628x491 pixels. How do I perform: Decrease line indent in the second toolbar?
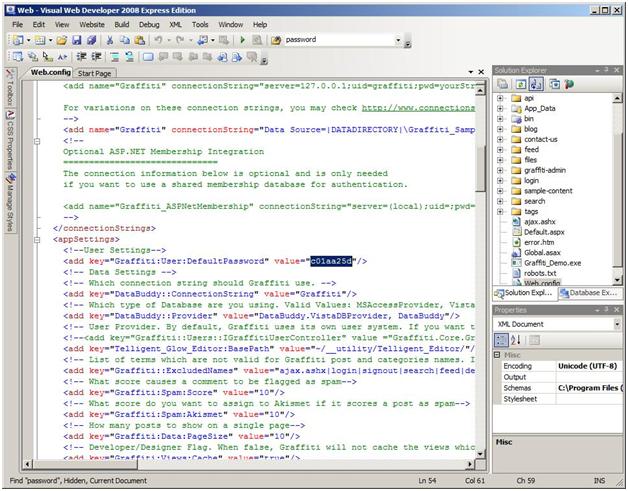pyautogui.click(x=81, y=57)
